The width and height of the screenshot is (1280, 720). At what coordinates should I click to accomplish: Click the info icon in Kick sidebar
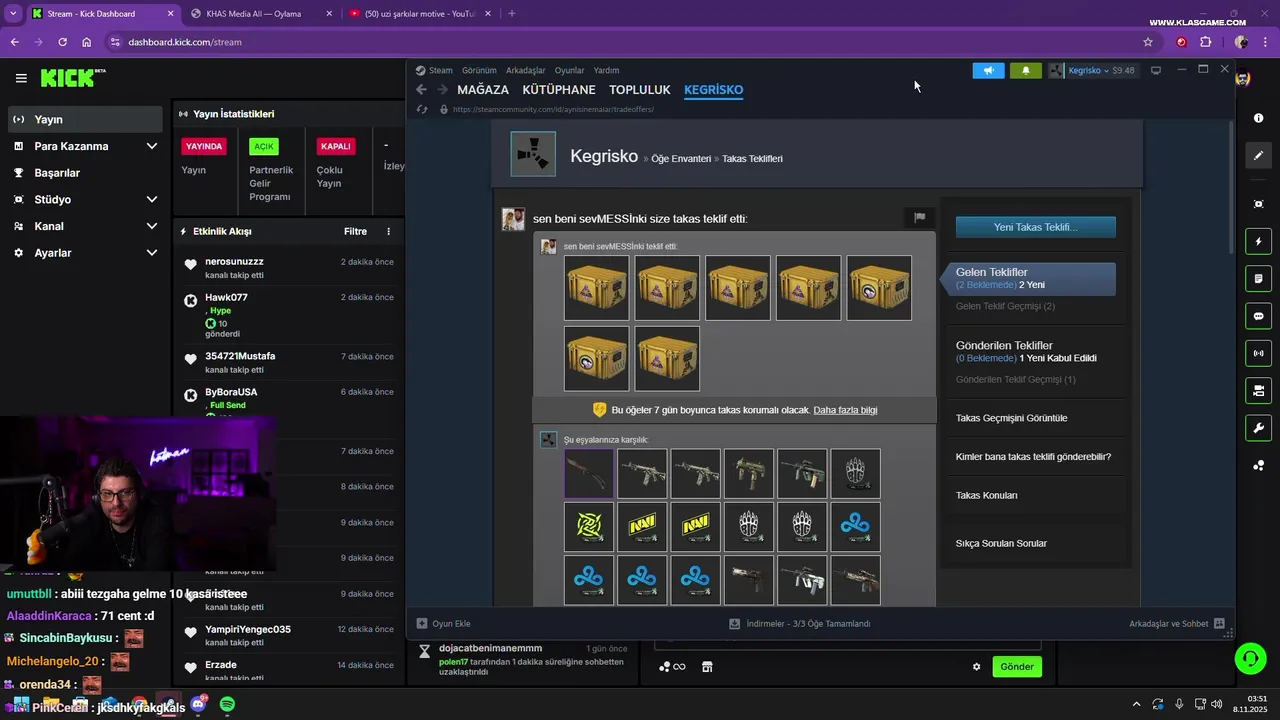click(x=1258, y=118)
